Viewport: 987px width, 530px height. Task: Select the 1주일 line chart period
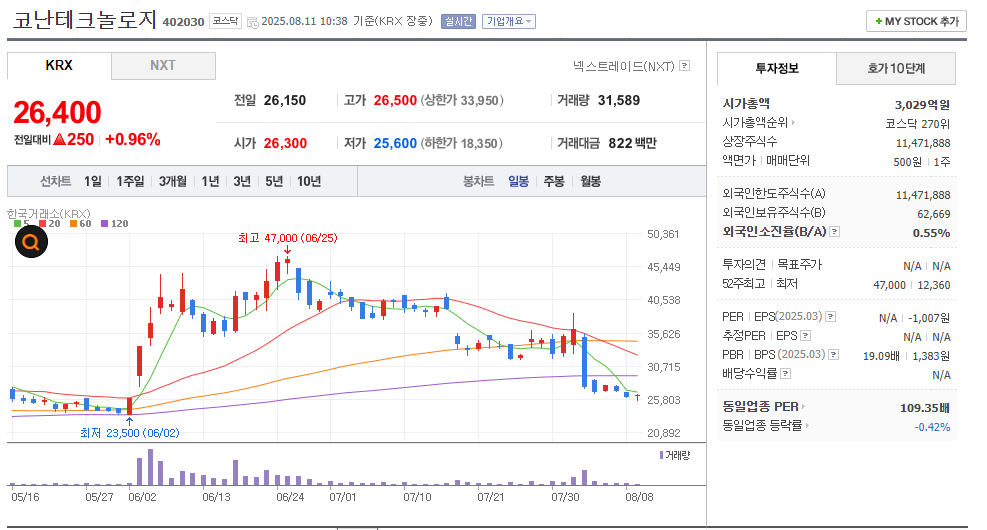130,181
